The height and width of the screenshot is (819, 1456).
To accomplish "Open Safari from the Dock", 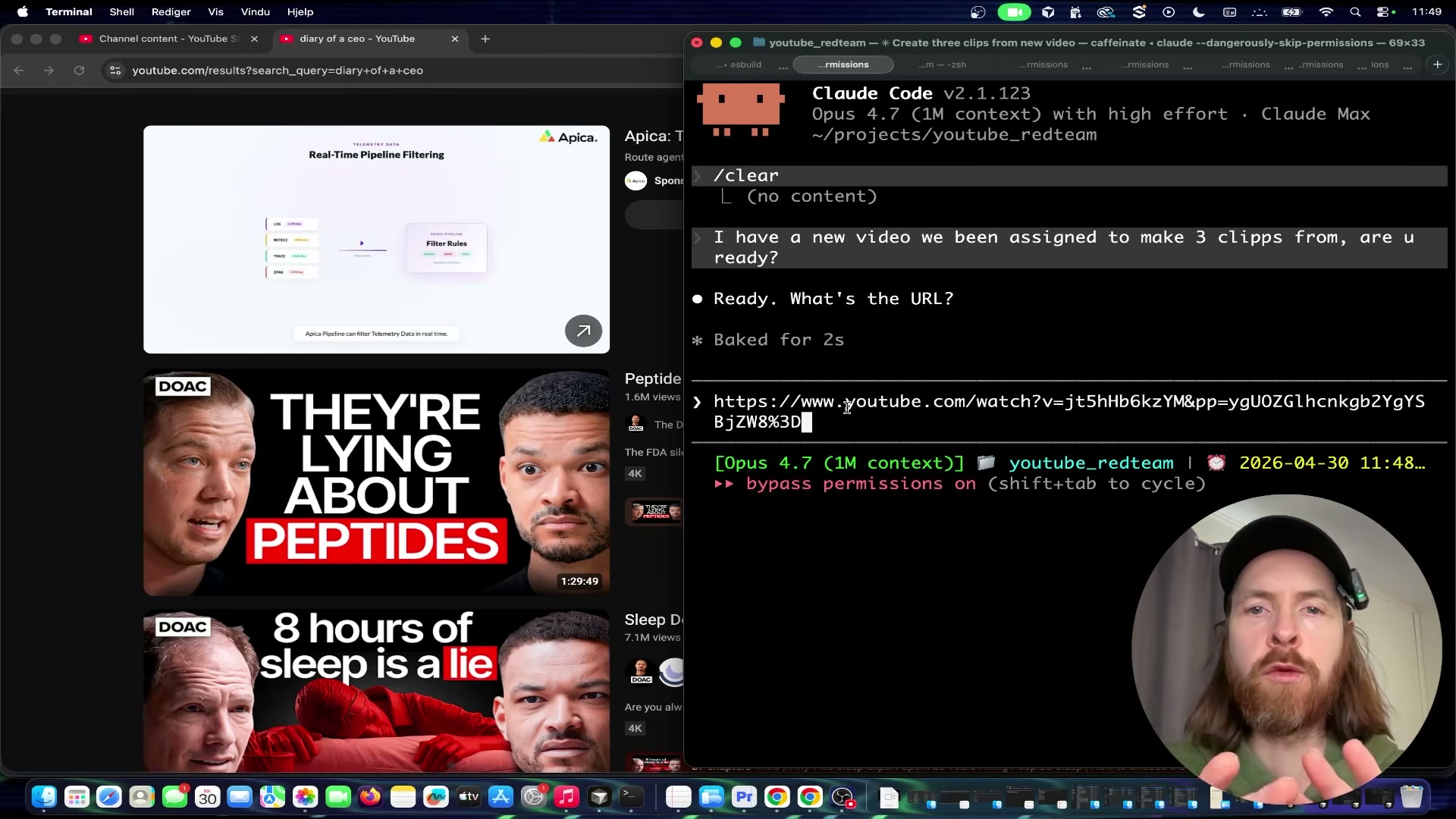I will (109, 797).
